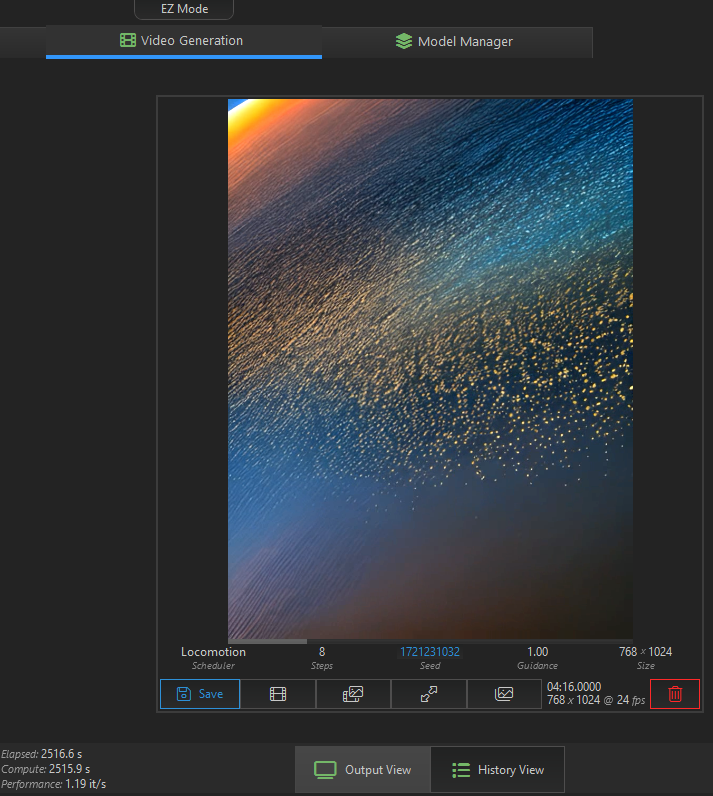Click the duration text 04:16.0000
The image size is (713, 796).
(x=574, y=687)
